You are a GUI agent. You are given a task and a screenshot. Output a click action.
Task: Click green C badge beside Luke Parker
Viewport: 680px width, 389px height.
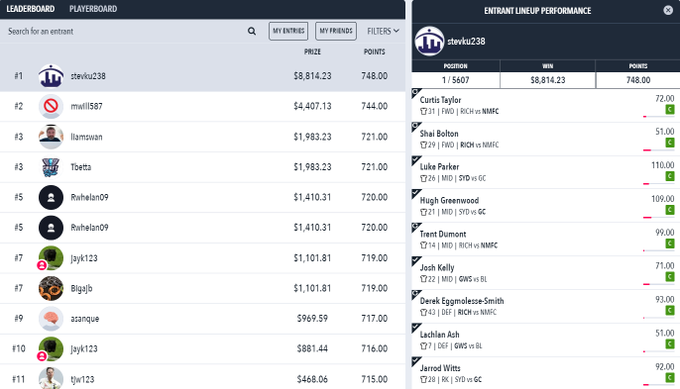(x=670, y=176)
